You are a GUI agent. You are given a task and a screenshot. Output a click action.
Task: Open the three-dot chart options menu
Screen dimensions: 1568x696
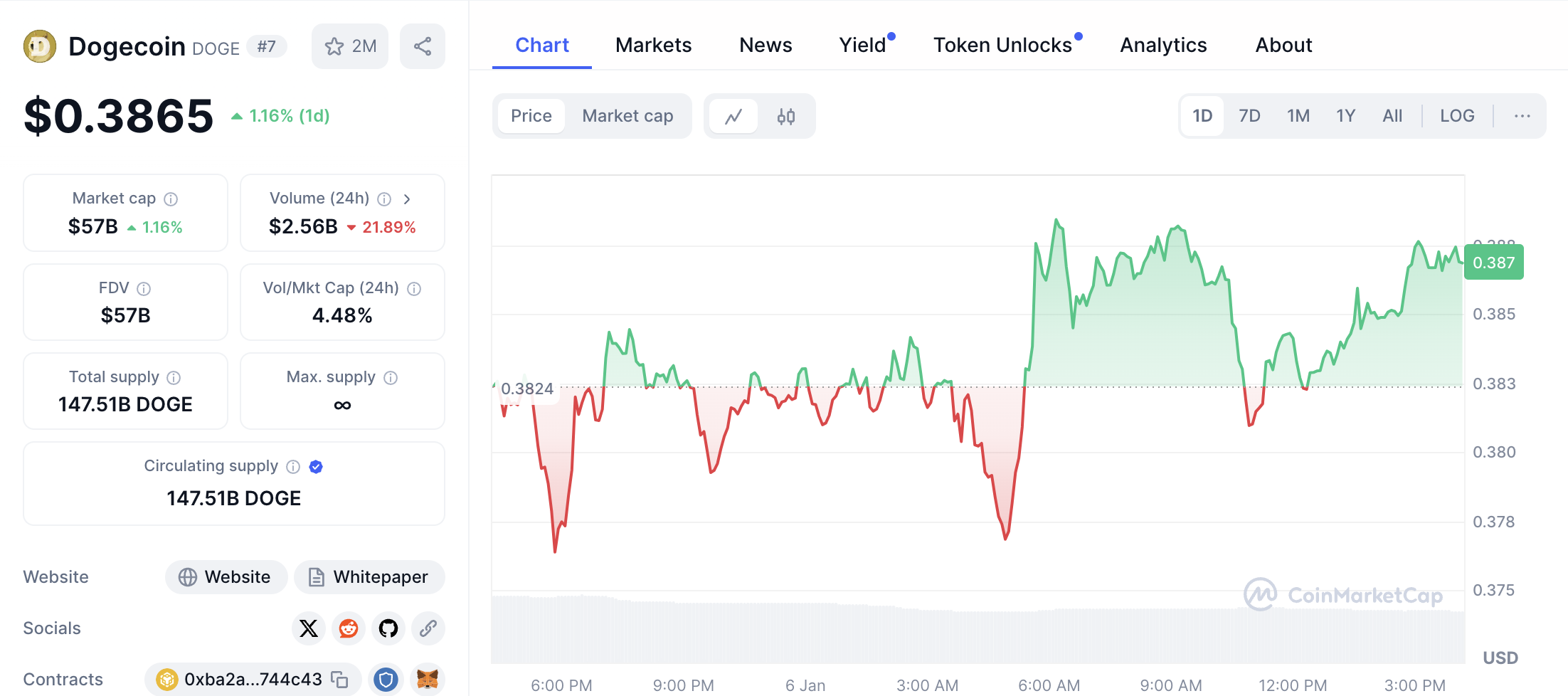click(1522, 116)
